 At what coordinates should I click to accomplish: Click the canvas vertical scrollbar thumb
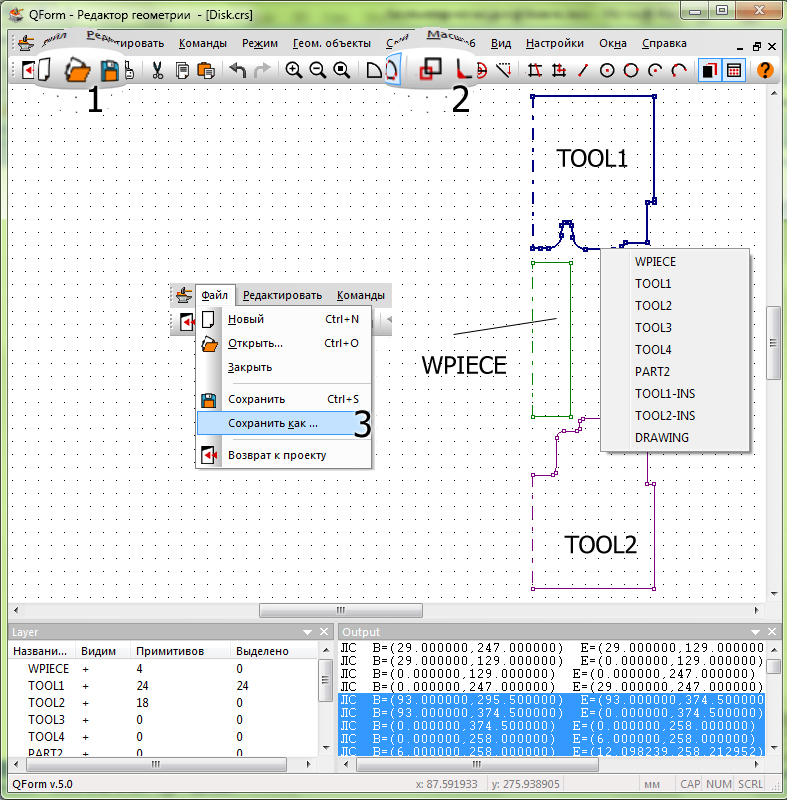pos(773,343)
